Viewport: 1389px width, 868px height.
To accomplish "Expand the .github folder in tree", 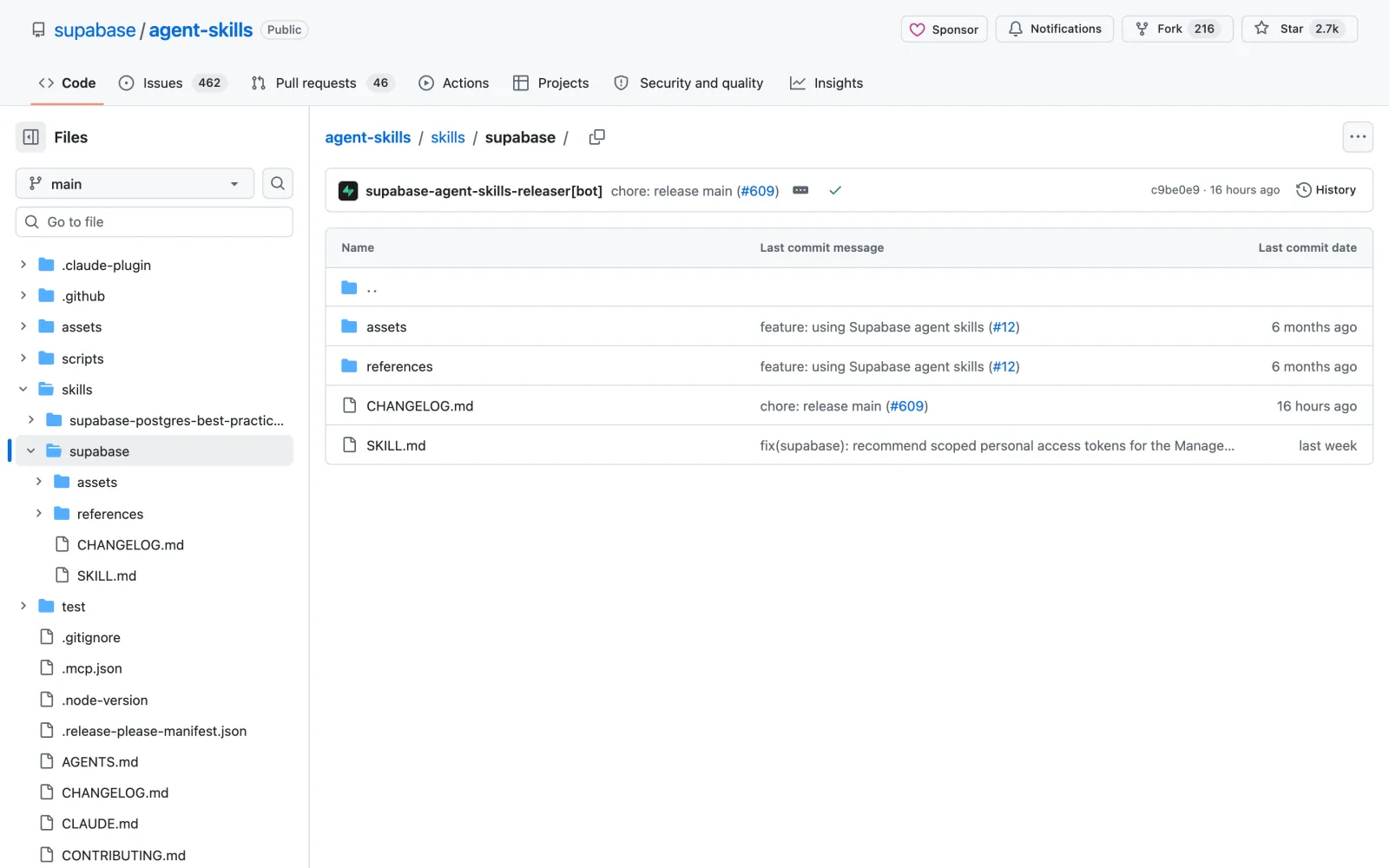I will tap(23, 296).
